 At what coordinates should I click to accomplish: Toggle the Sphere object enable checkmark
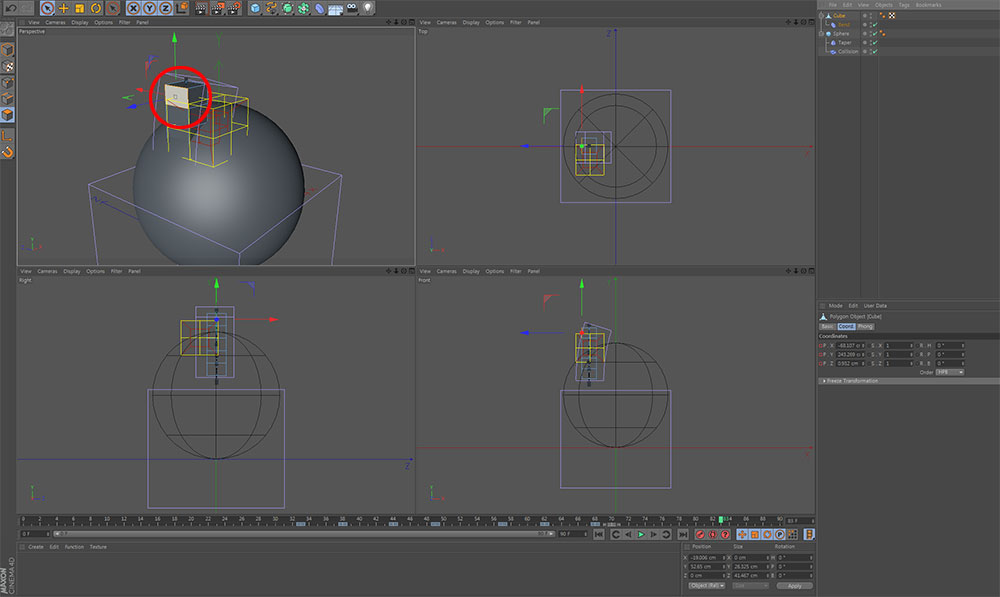(875, 33)
